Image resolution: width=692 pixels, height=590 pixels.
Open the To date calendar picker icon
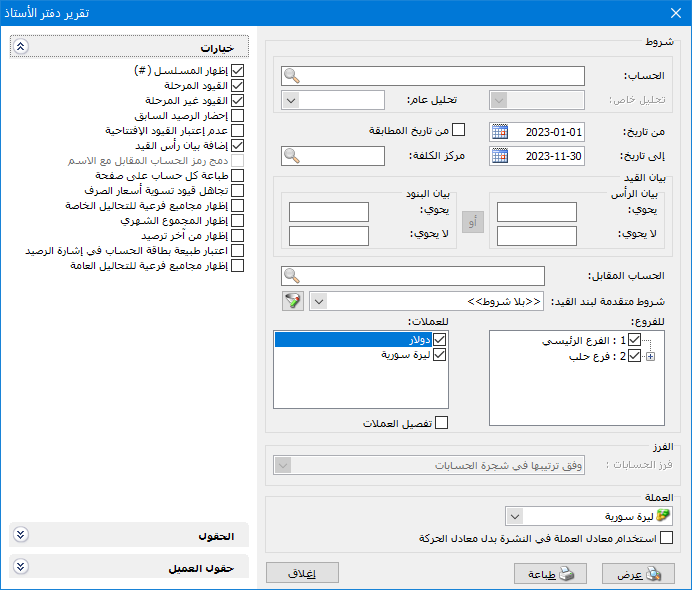500,156
